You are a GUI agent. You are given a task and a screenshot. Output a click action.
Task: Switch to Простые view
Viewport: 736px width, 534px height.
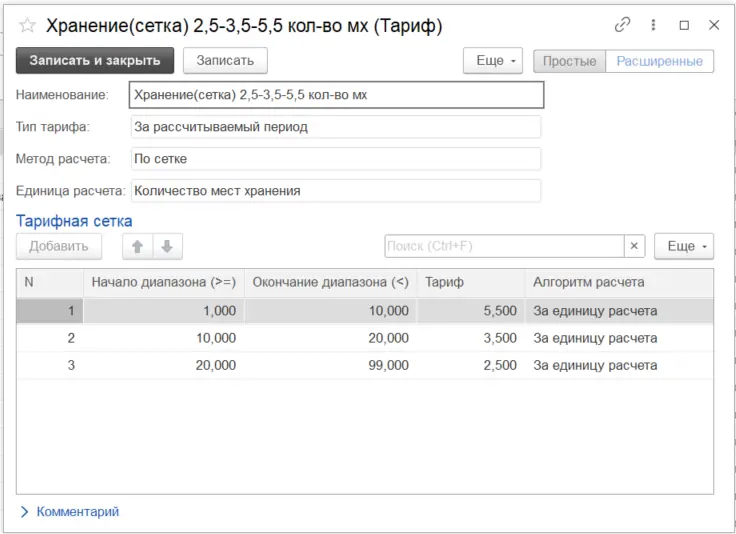[x=569, y=61]
